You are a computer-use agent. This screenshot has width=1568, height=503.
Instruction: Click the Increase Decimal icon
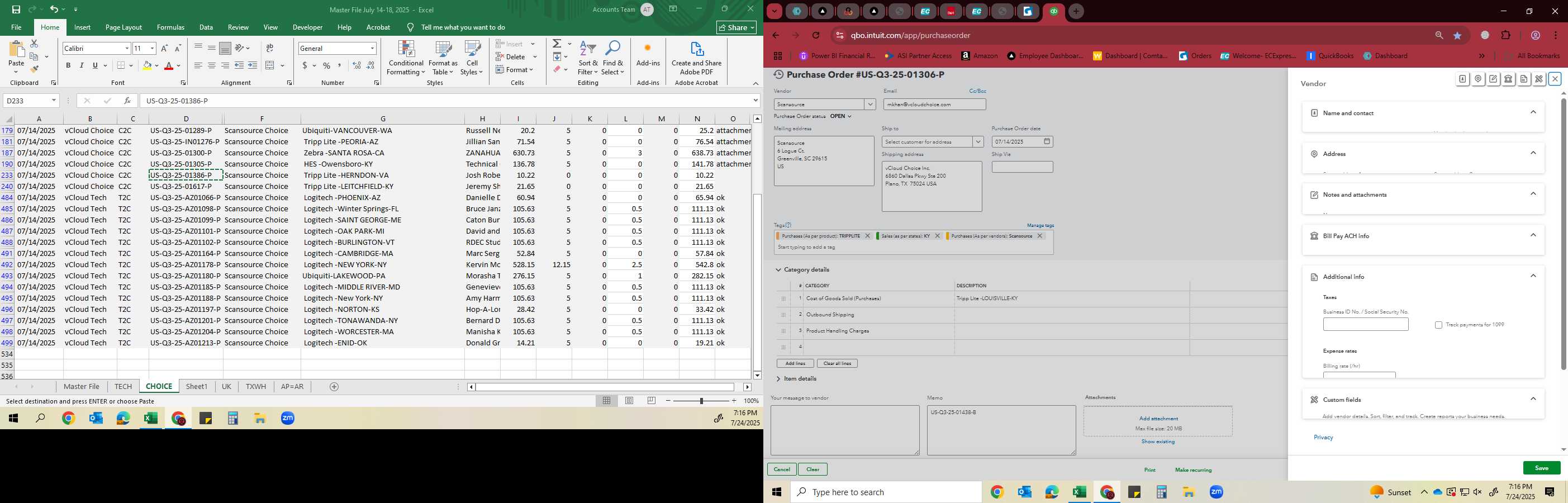point(357,66)
